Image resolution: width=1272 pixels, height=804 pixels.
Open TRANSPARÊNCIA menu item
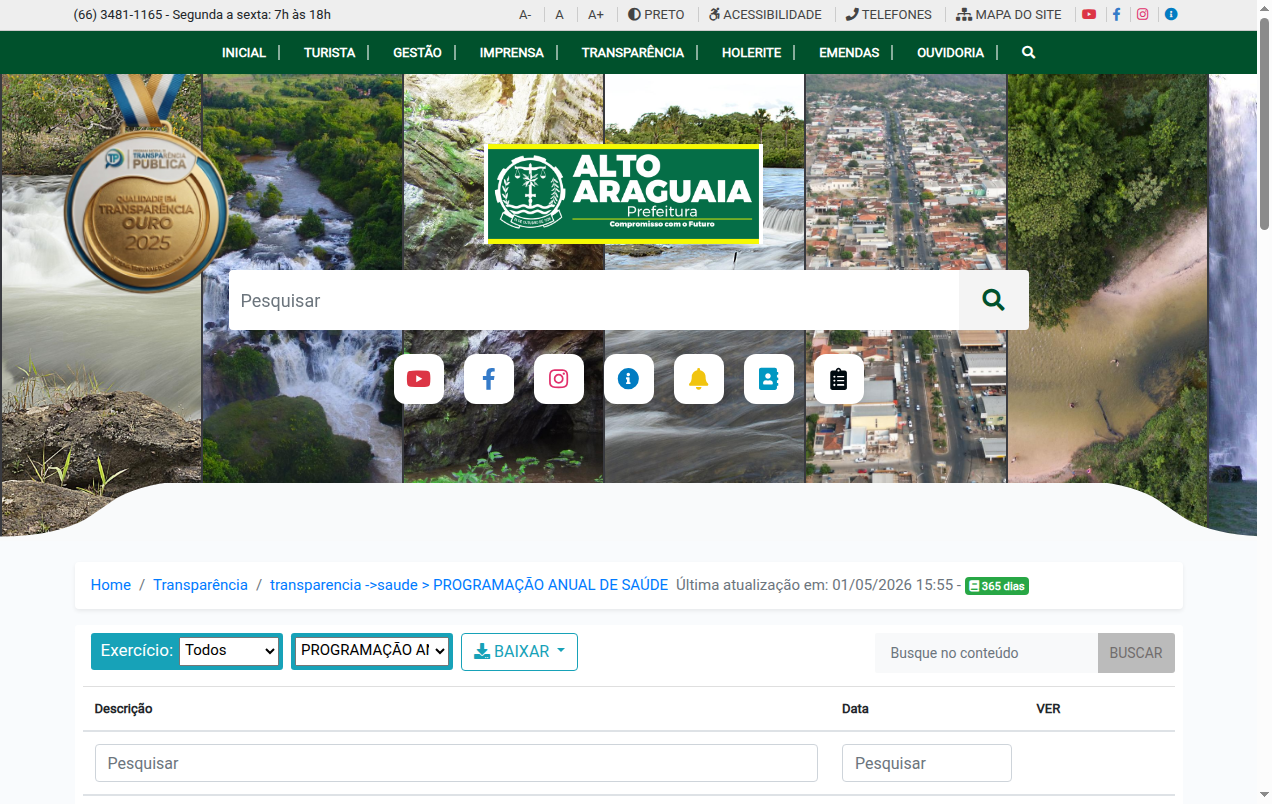(x=633, y=52)
